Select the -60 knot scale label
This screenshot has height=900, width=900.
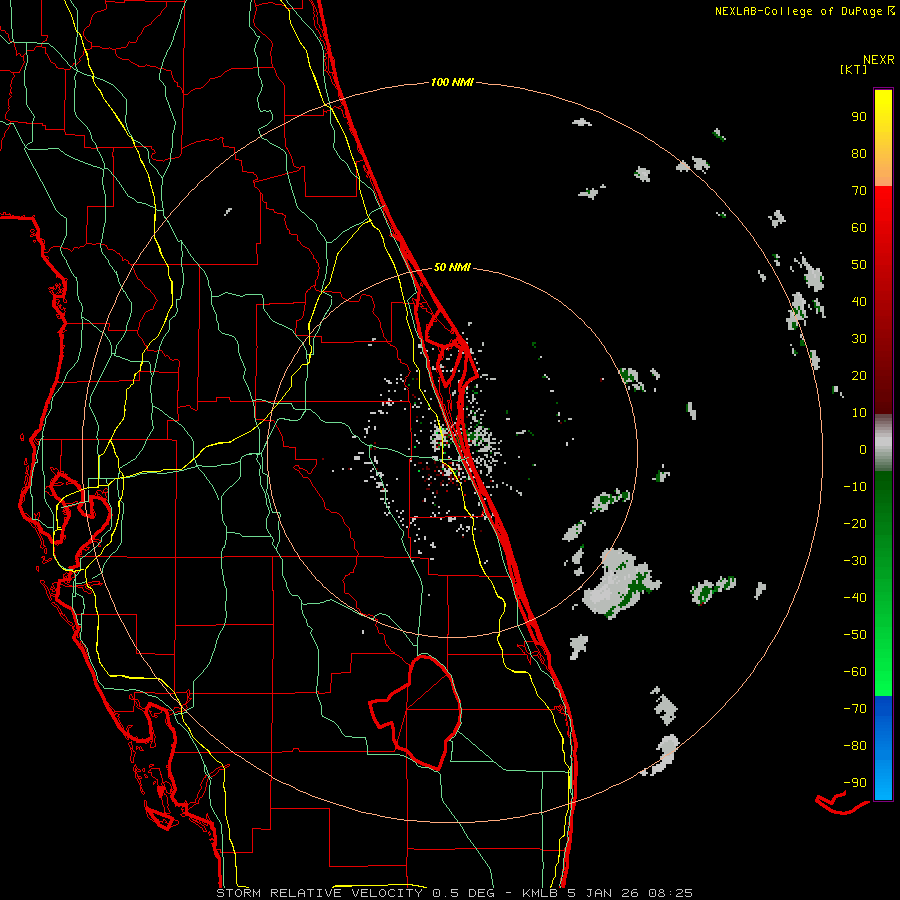tap(855, 672)
